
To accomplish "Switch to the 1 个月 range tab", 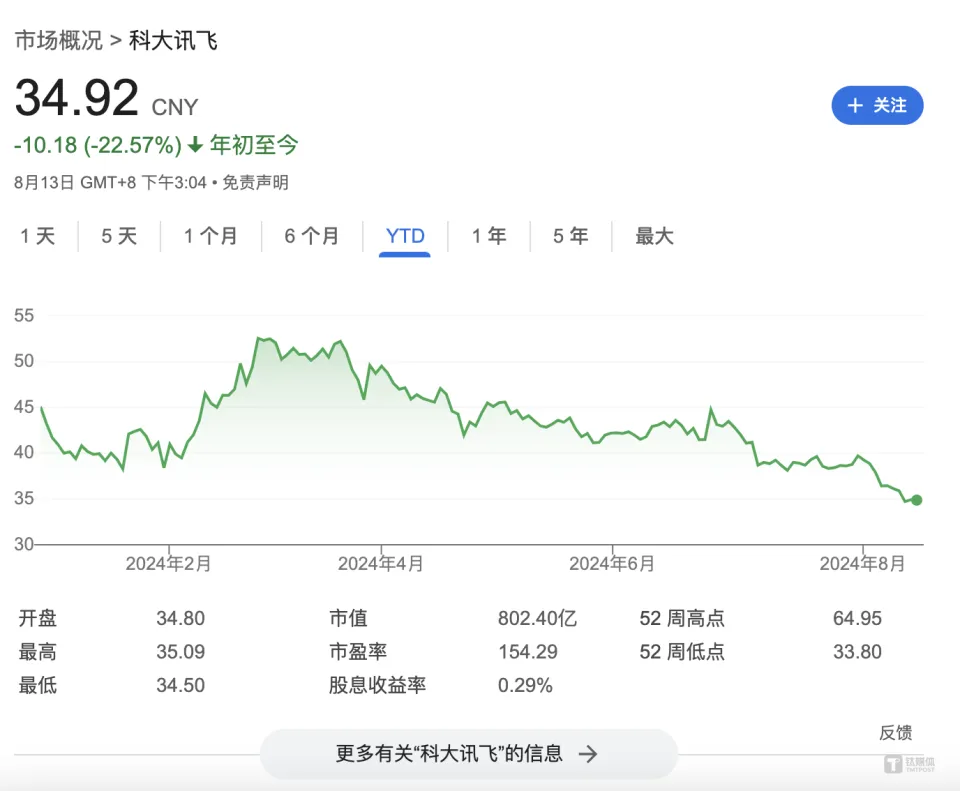I will (x=211, y=236).
